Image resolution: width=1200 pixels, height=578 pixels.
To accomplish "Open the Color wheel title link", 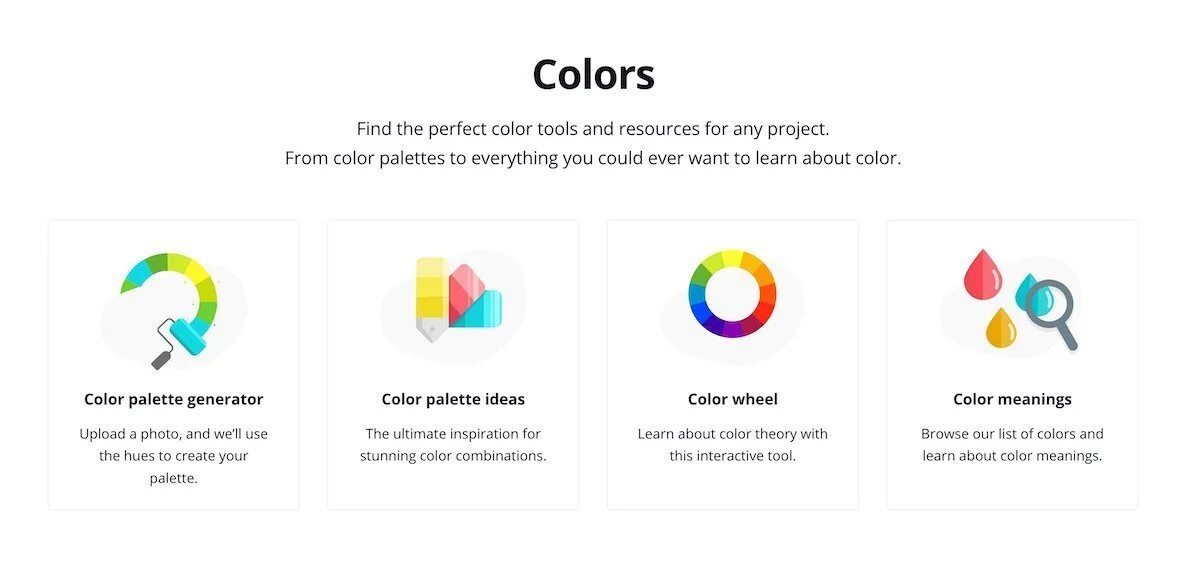I will tap(733, 399).
